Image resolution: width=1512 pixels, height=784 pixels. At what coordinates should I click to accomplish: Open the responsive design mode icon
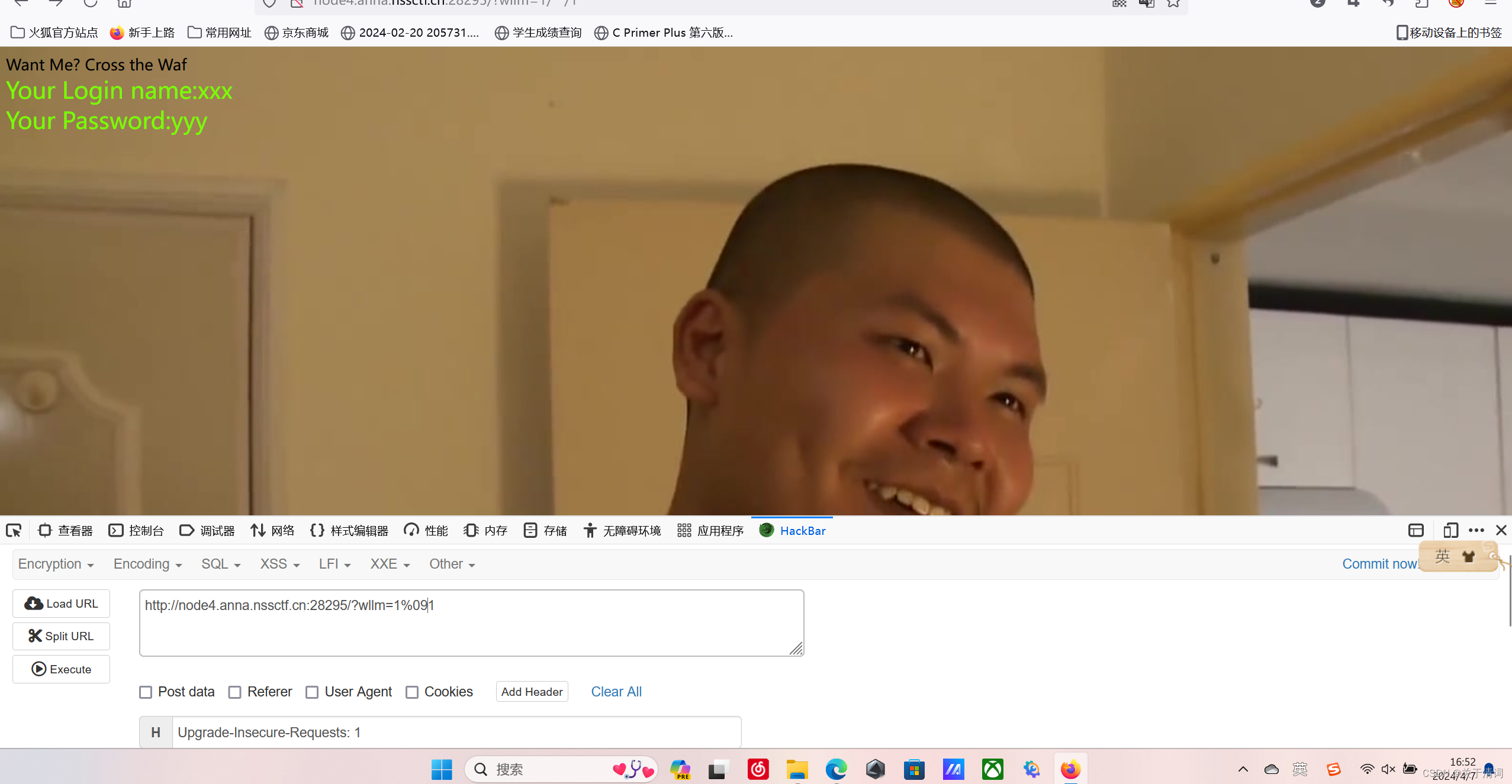pos(1450,530)
